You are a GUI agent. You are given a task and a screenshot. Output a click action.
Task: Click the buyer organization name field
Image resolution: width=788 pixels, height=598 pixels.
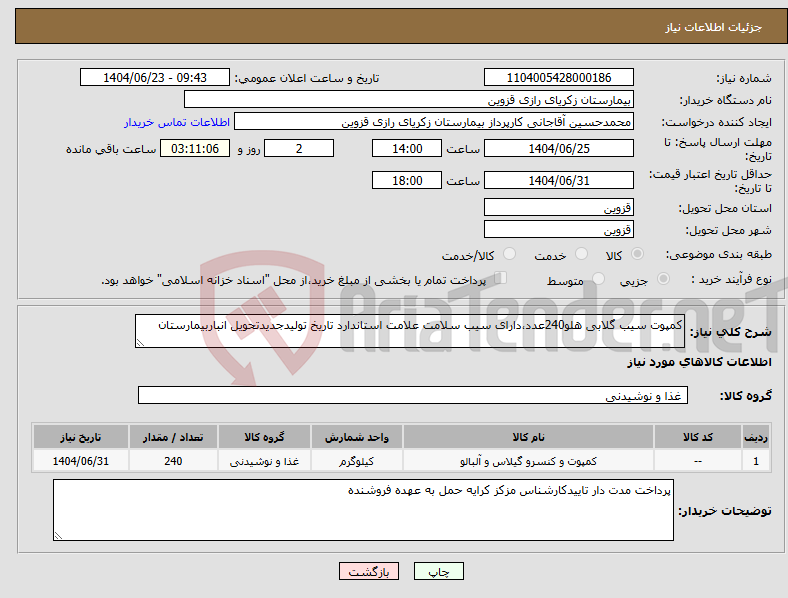click(409, 99)
